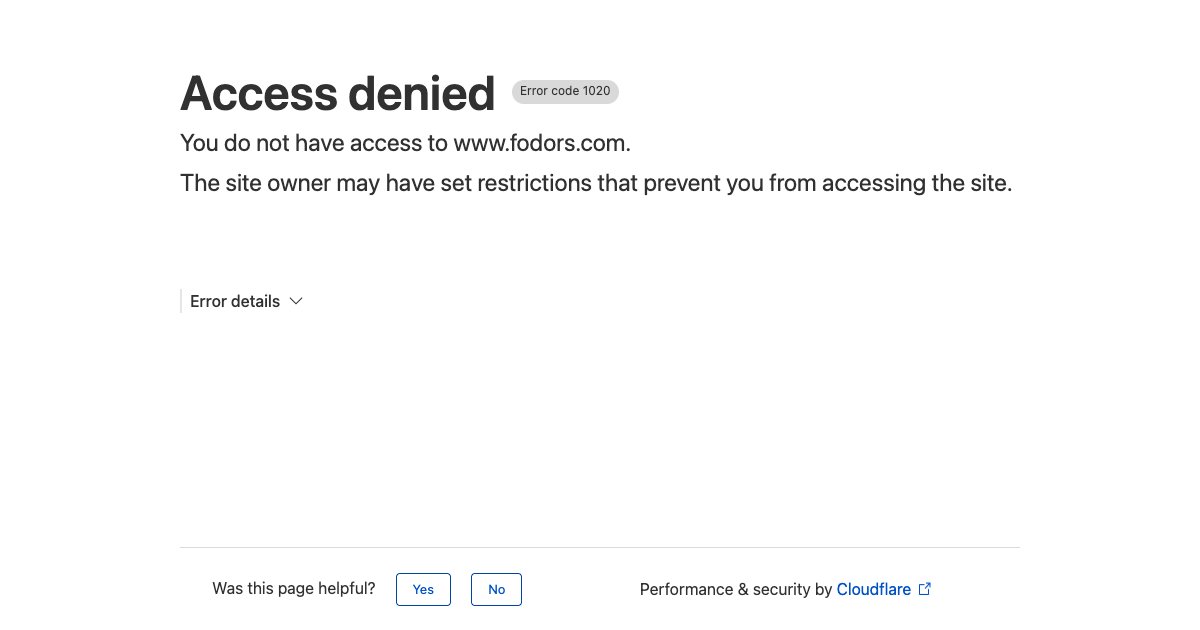Click the word 'helpful?' in the footer

[x=347, y=589]
